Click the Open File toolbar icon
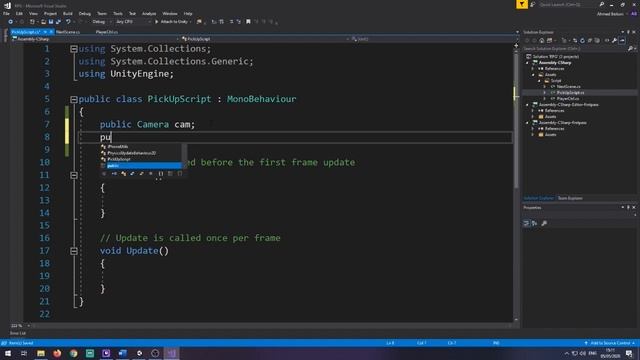Image resolution: width=640 pixels, height=360 pixels. pos(43,22)
